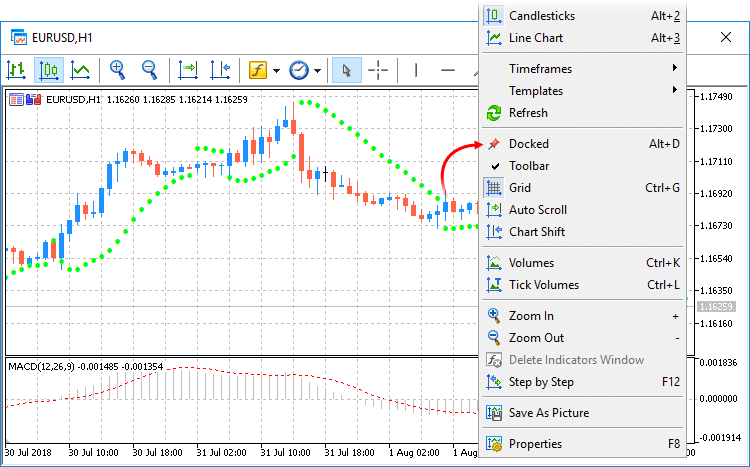Open Properties from the context menu

(x=583, y=444)
